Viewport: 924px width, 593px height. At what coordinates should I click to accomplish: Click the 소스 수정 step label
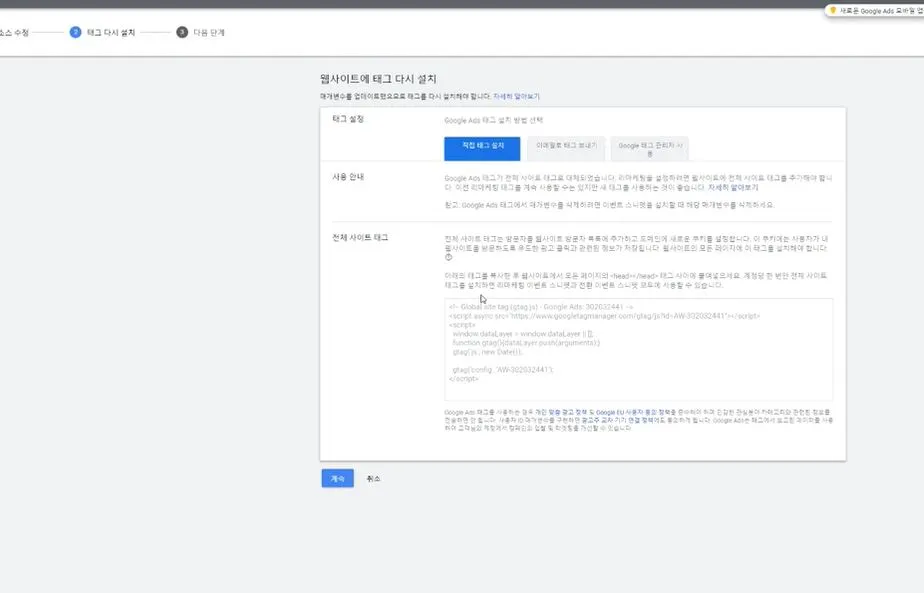click(x=12, y=31)
